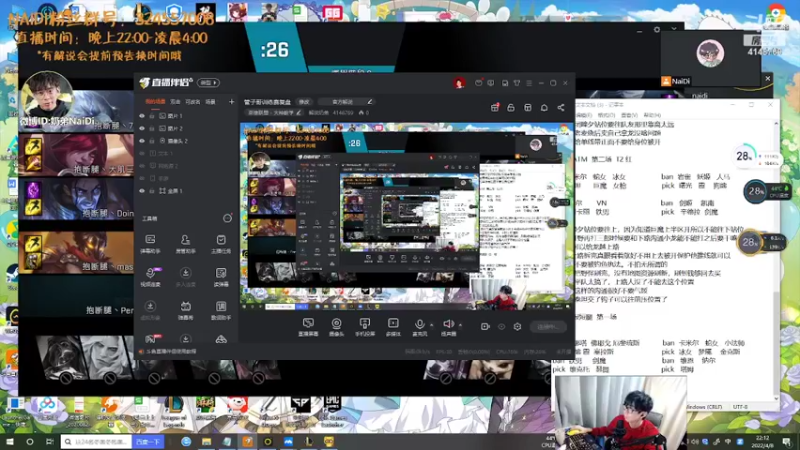Click the microphone icon
The height and width of the screenshot is (450, 800).
pyautogui.click(x=419, y=324)
